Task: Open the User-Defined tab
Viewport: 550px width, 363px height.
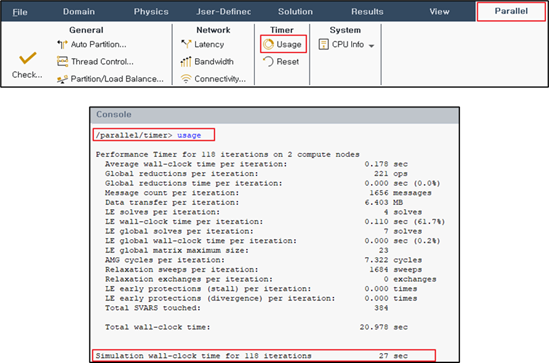Action: (x=224, y=12)
